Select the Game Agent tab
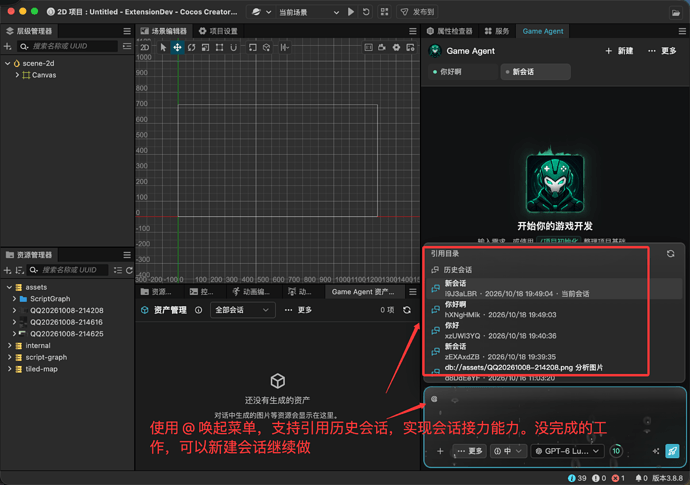The height and width of the screenshot is (485, 690). click(x=543, y=31)
